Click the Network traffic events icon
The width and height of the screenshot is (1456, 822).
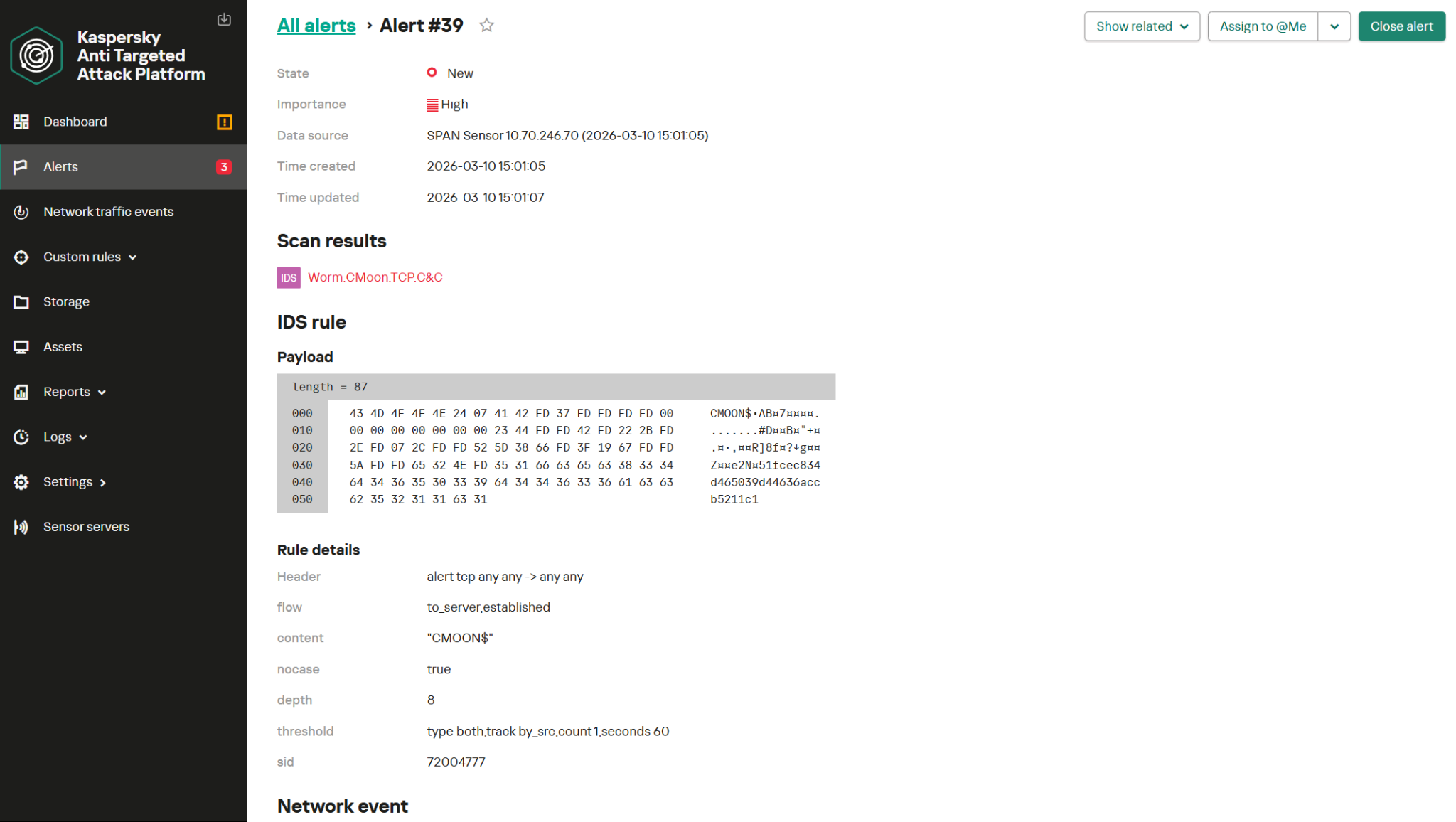[x=21, y=212]
